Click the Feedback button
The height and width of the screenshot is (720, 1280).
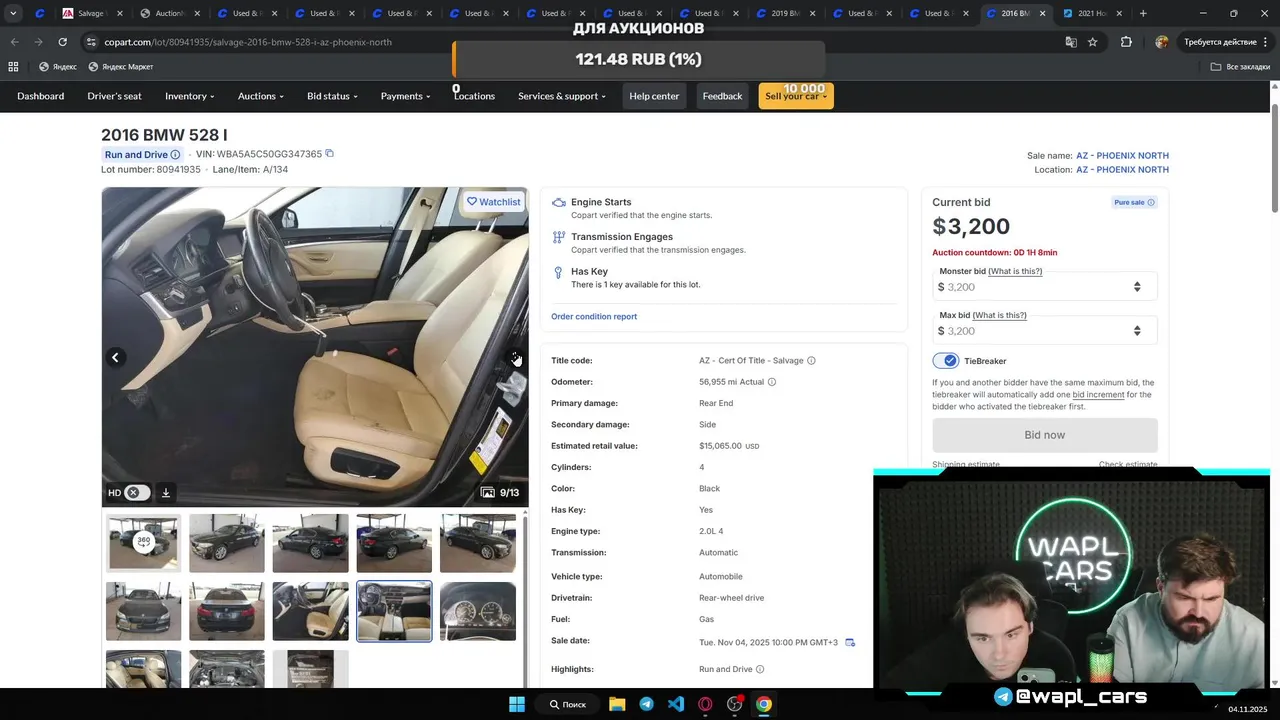[722, 96]
